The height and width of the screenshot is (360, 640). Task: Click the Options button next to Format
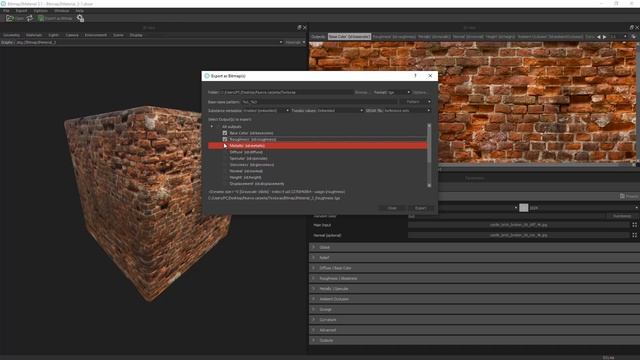coord(420,92)
